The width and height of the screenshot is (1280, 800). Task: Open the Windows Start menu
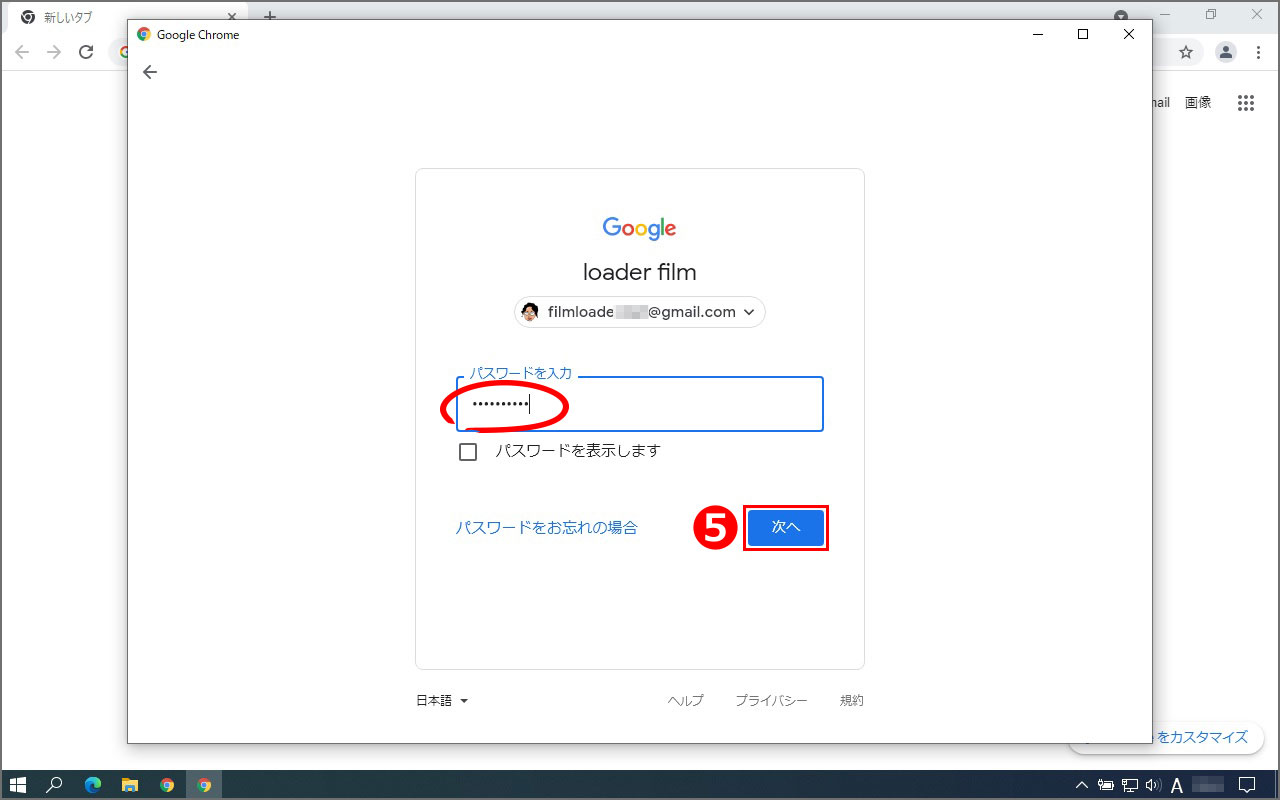point(17,785)
